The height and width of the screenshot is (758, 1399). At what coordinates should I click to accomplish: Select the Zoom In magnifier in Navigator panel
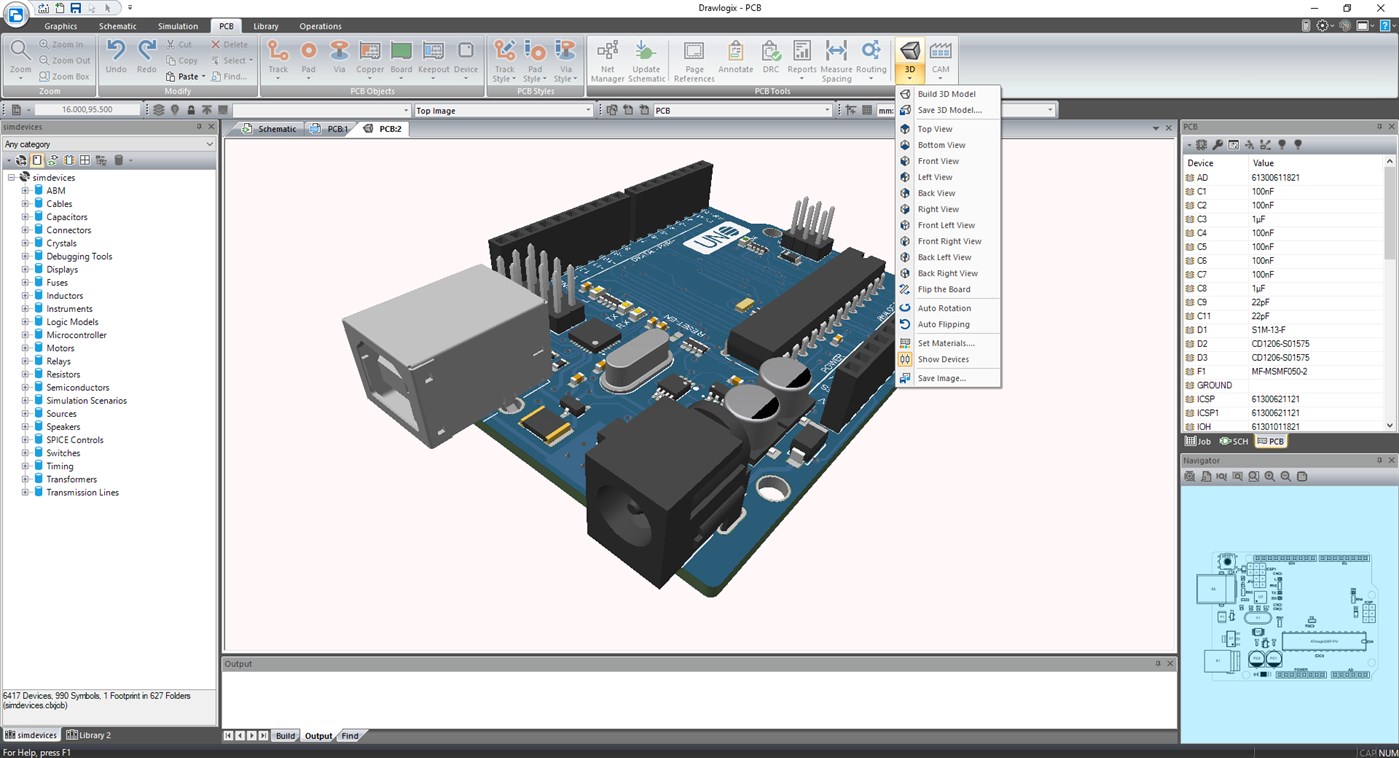coord(1268,477)
